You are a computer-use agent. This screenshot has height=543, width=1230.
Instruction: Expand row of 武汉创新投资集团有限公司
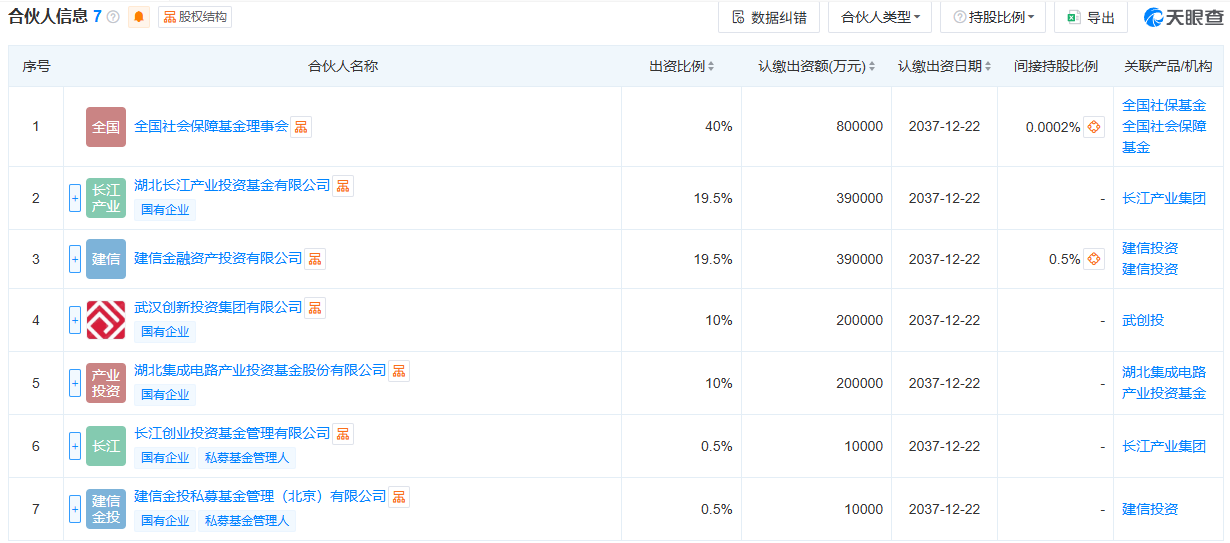[x=75, y=320]
